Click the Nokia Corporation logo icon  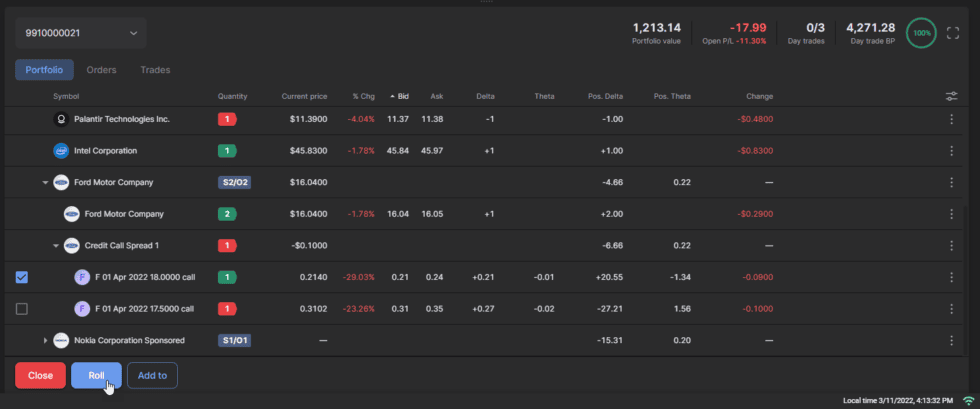click(61, 340)
